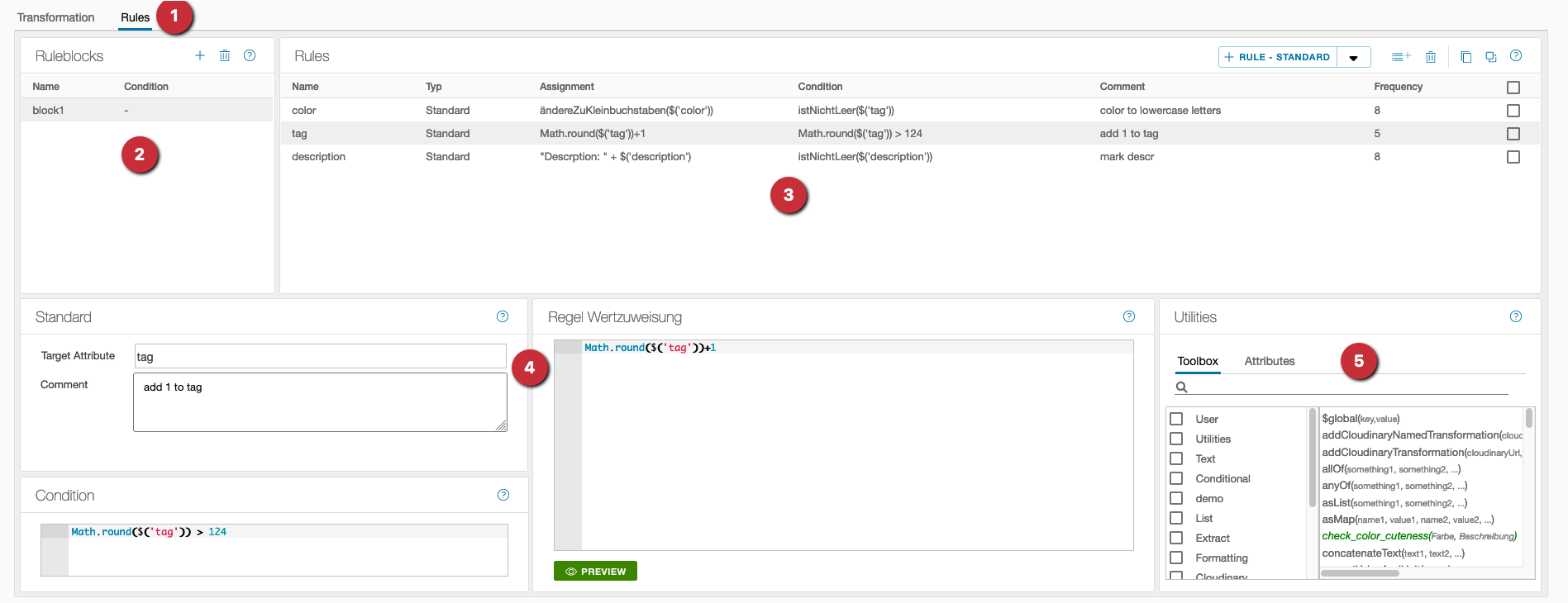Click the green Preview button
Screen dimensions: 1568x603
(595, 572)
